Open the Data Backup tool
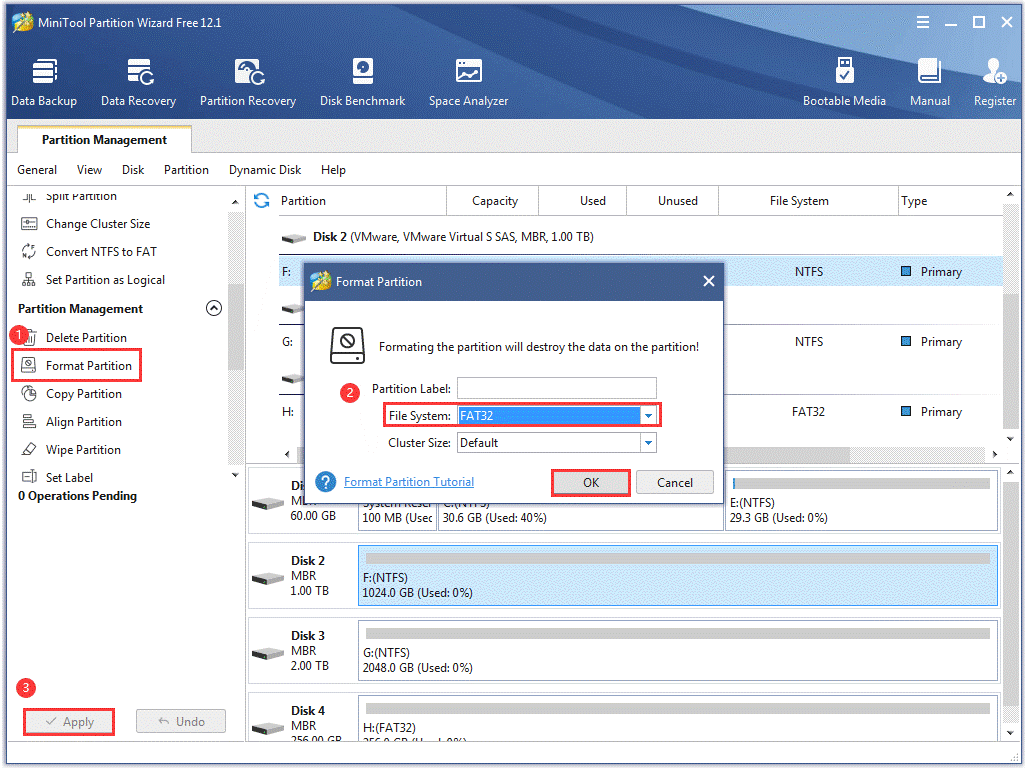1025x768 pixels. tap(44, 82)
